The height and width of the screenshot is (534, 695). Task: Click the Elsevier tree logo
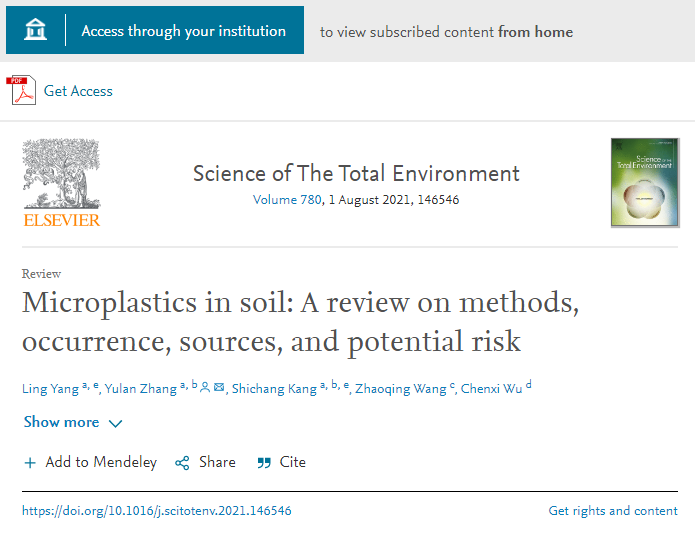(62, 182)
